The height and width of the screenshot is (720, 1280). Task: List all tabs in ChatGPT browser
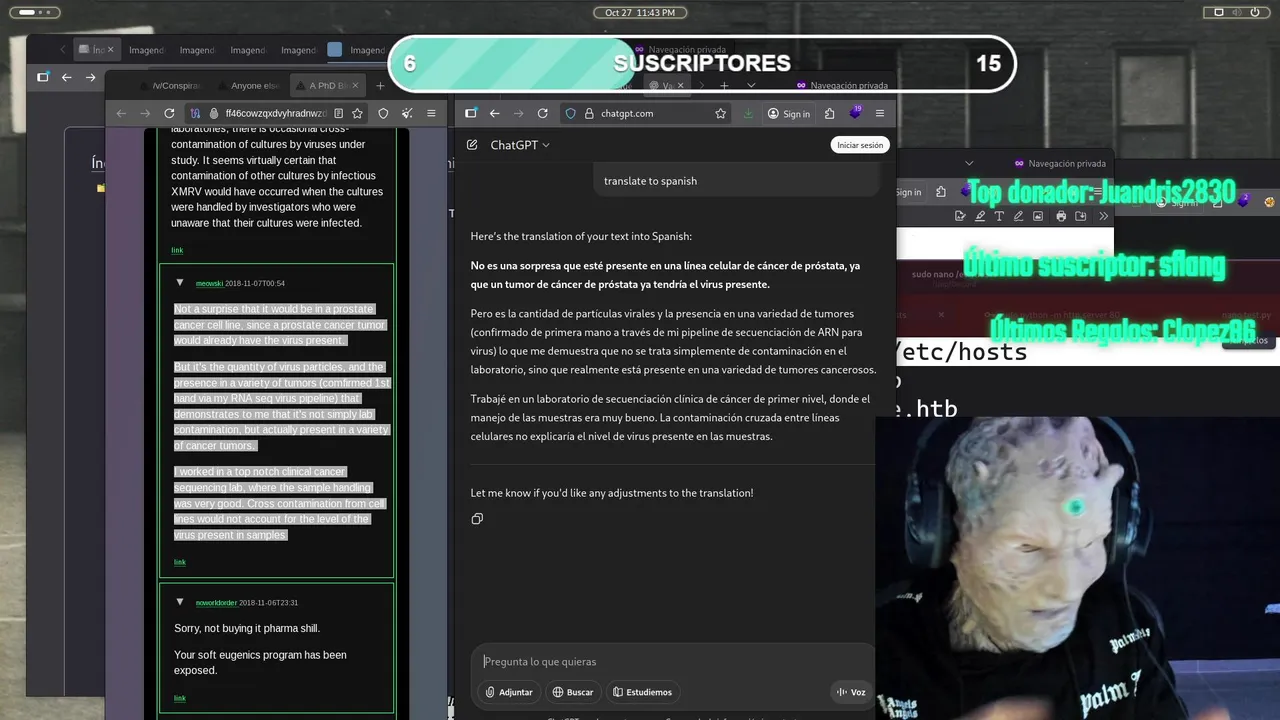(x=751, y=86)
